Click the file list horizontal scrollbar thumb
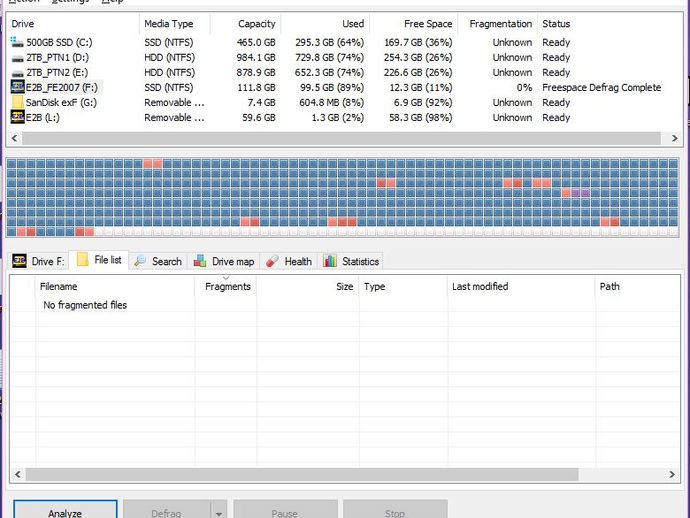690x518 pixels. coord(302,474)
